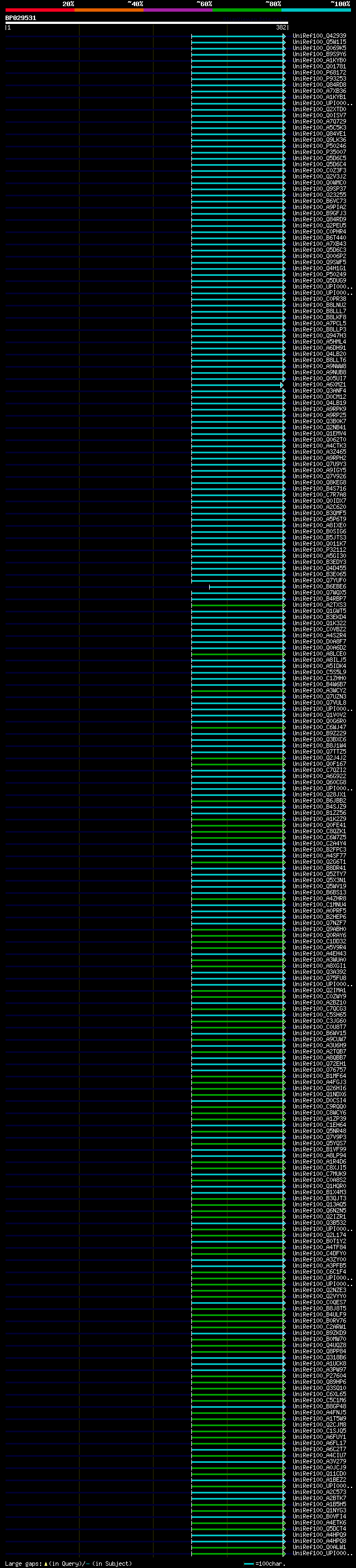Select the UniRef100_Q4H1G1 label
Image resolution: width=356 pixels, height=1568 pixels.
pos(319,269)
